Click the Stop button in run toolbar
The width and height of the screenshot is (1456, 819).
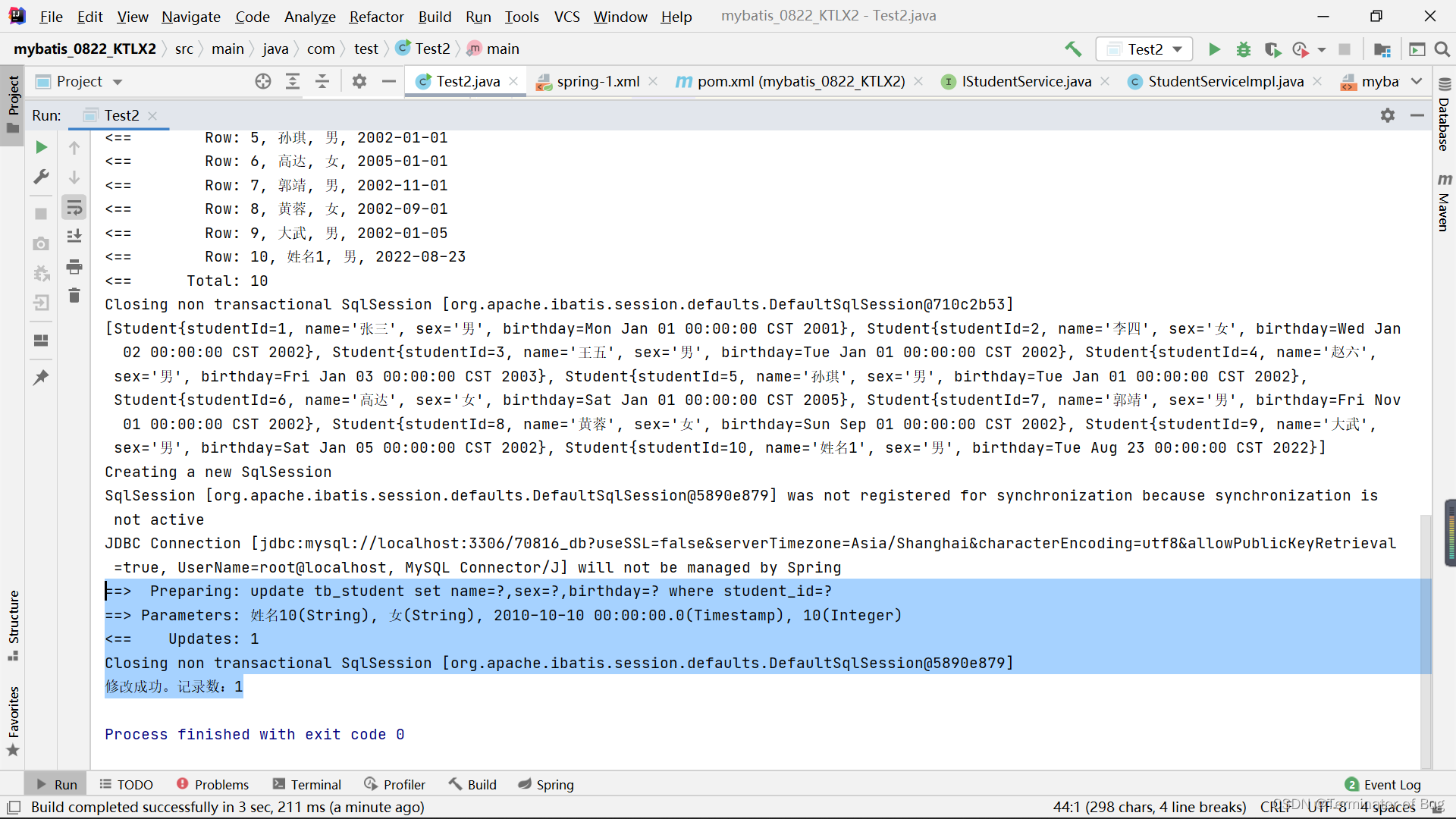40,212
